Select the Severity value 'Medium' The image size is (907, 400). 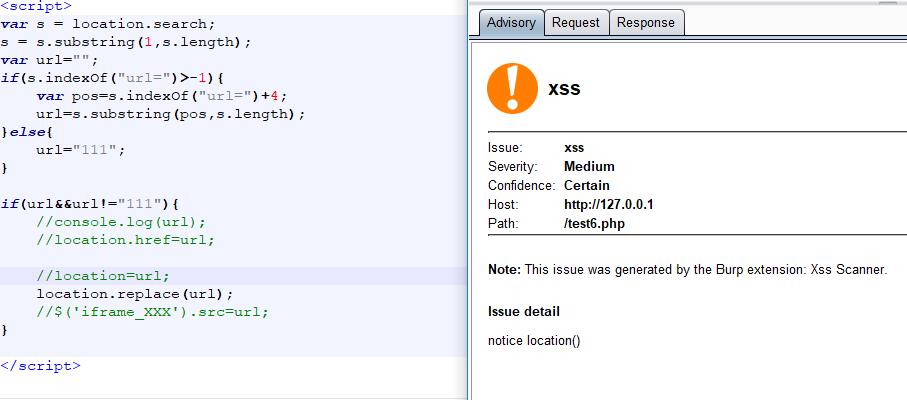pyautogui.click(x=589, y=167)
